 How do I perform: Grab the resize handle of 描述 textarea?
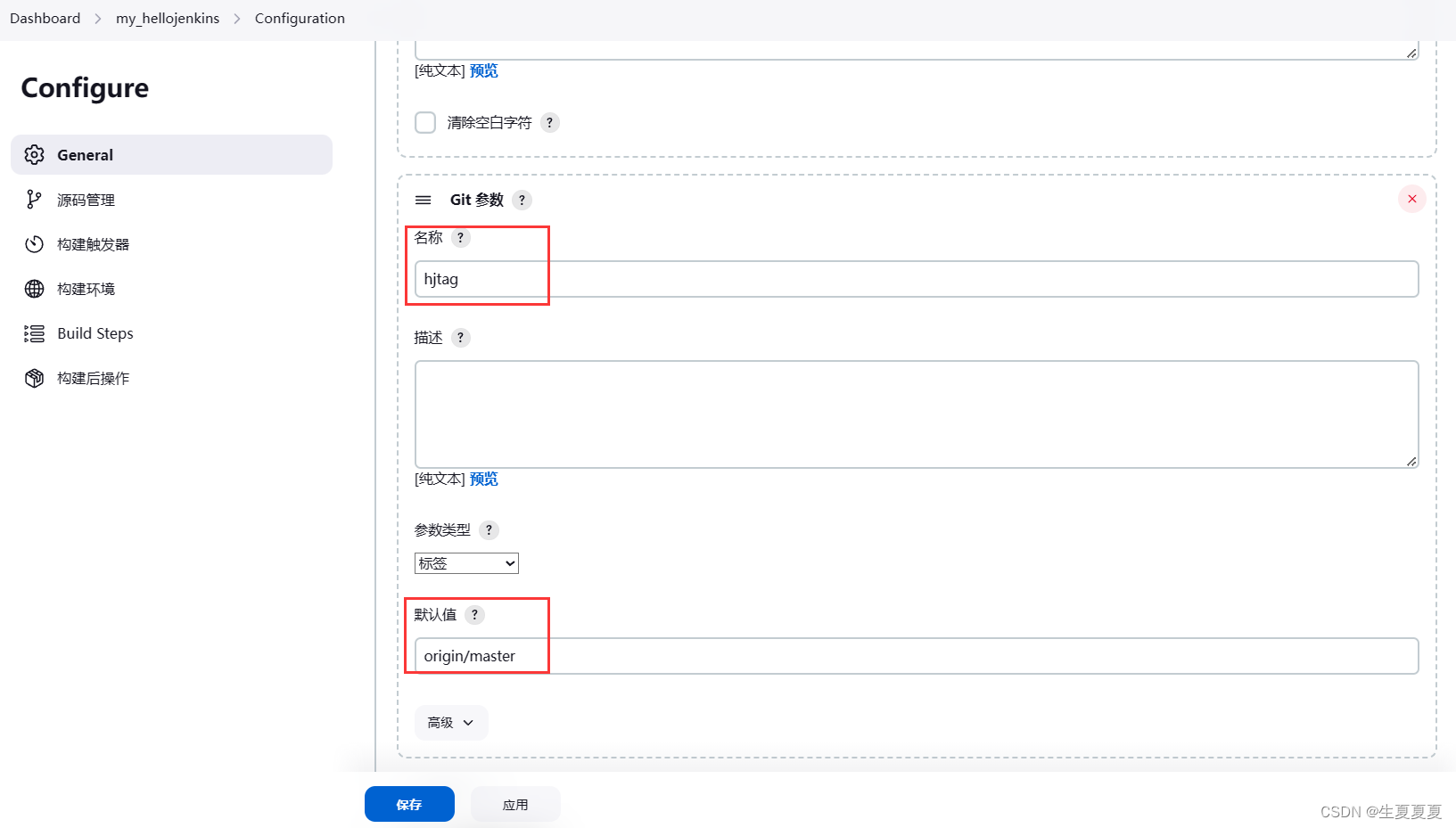[1411, 461]
